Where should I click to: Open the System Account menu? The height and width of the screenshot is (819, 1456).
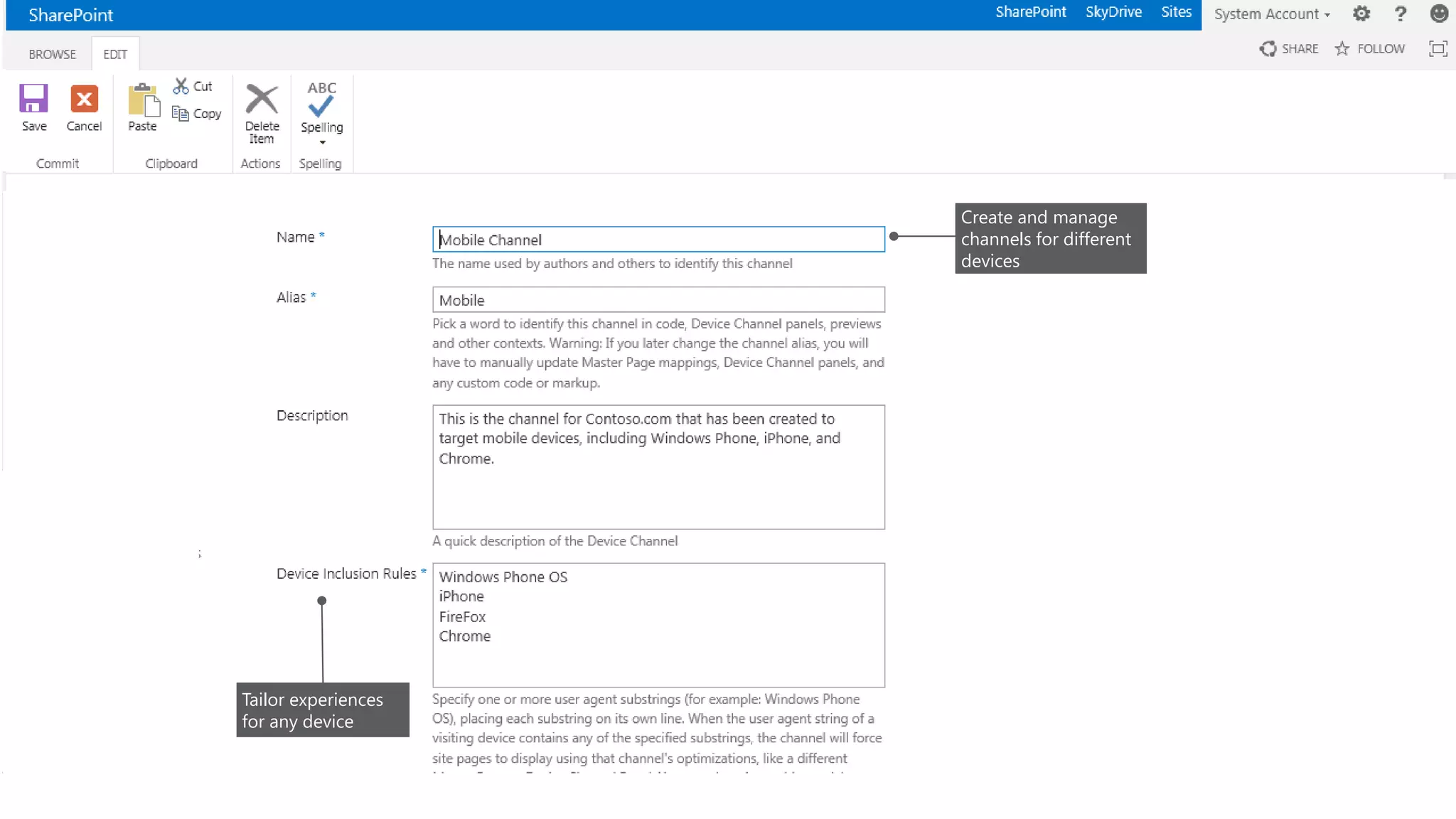tap(1272, 14)
